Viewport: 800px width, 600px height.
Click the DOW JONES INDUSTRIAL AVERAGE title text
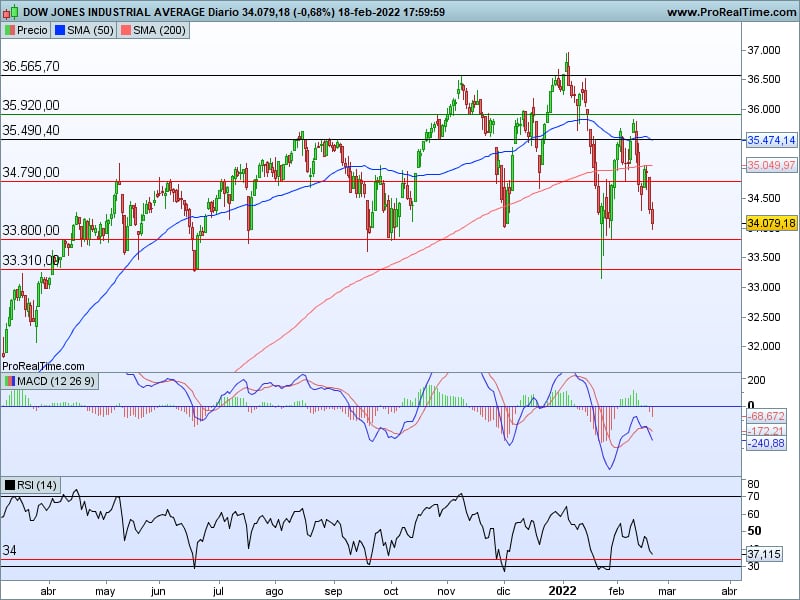(x=114, y=12)
